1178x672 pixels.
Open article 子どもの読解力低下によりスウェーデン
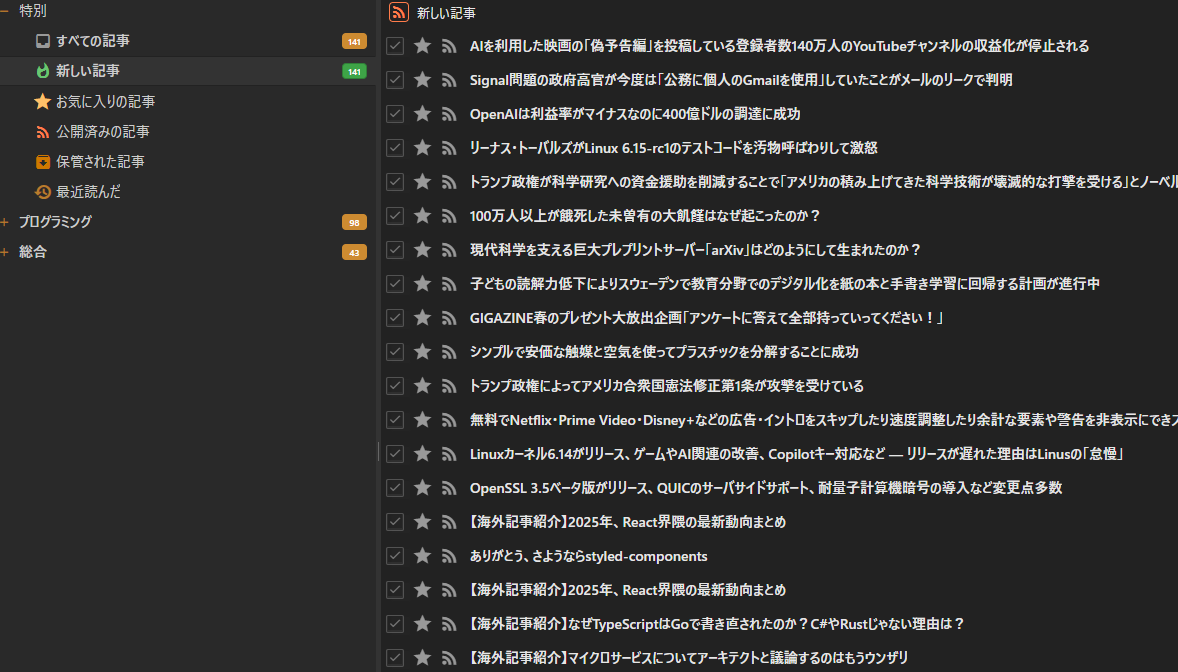(784, 284)
